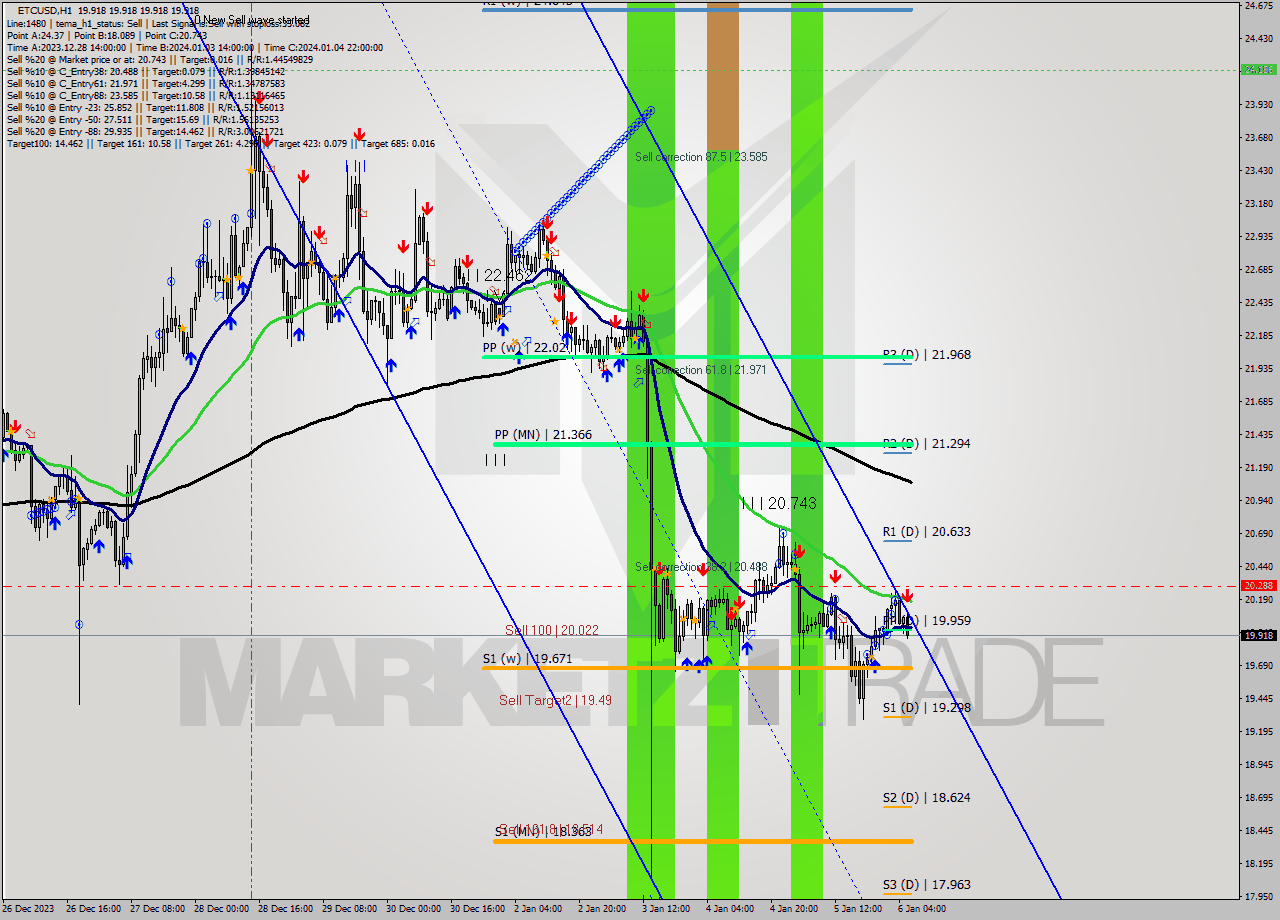Click the 'Sell %20 @ Market price' line
The height and width of the screenshot is (920, 1280).
(160, 60)
